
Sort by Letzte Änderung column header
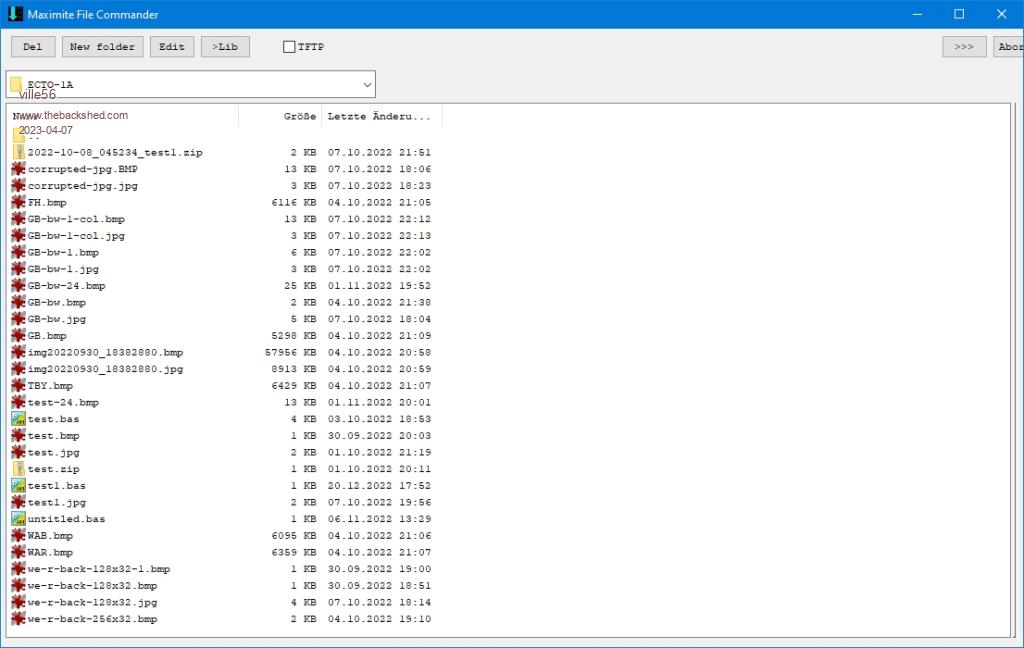(380, 117)
